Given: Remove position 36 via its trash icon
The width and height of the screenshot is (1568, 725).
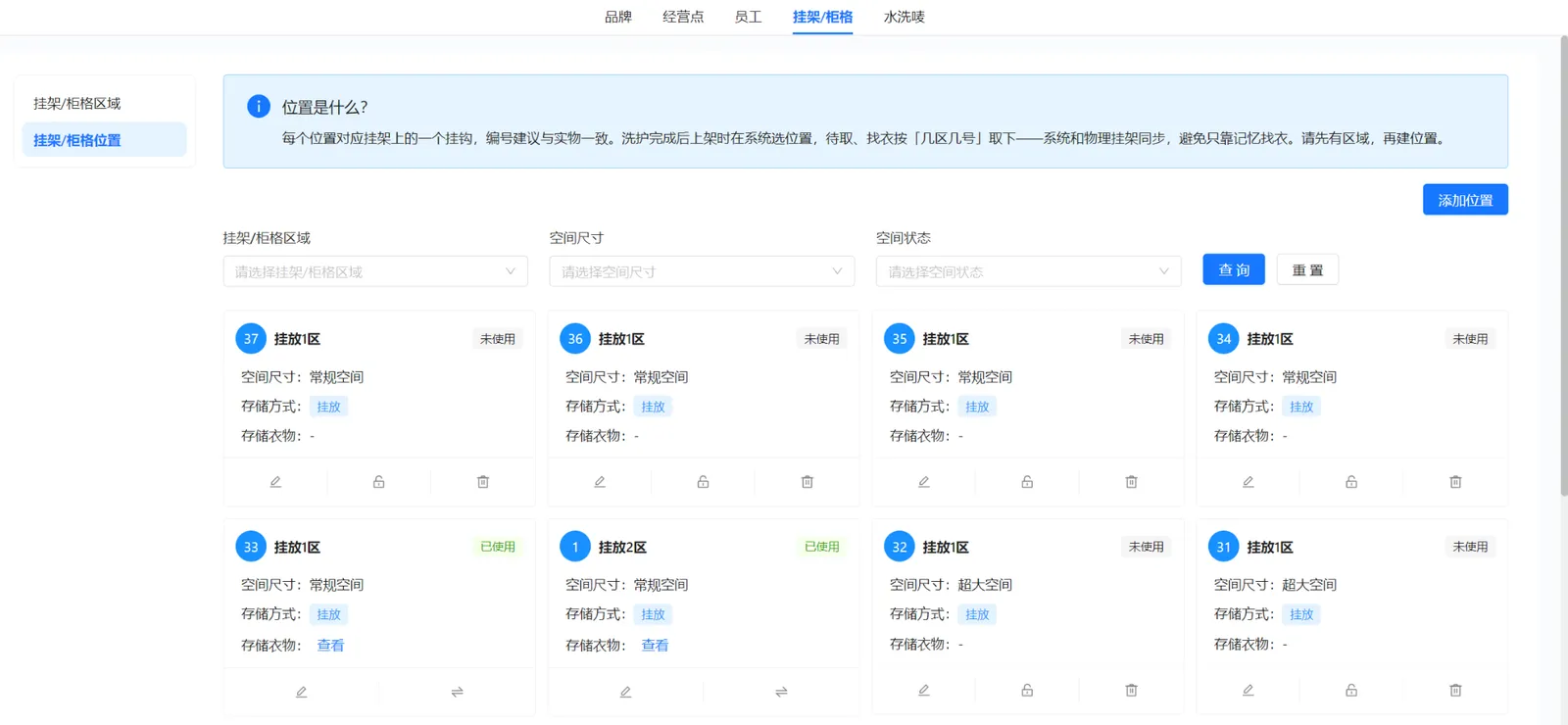Looking at the screenshot, I should tap(808, 482).
